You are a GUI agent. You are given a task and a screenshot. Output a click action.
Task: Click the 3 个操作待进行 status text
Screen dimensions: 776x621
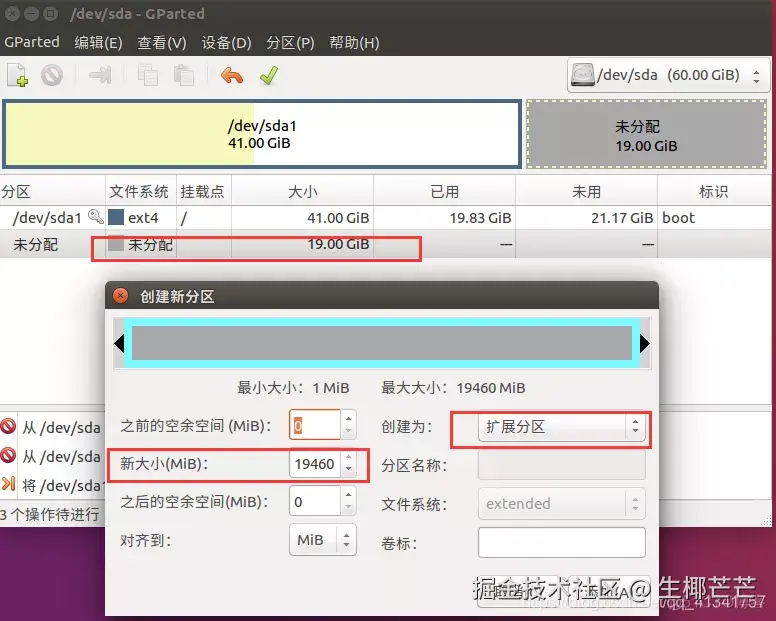click(x=49, y=515)
